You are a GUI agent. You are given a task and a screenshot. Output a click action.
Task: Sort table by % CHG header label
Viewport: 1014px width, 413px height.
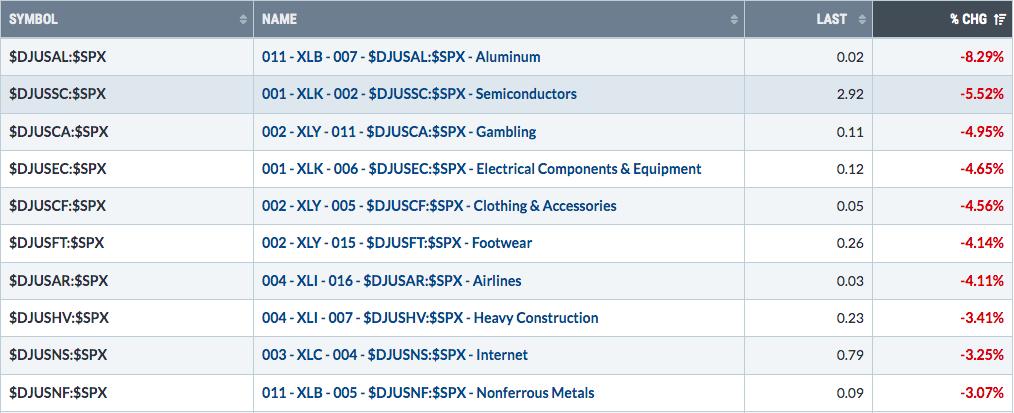coord(969,19)
